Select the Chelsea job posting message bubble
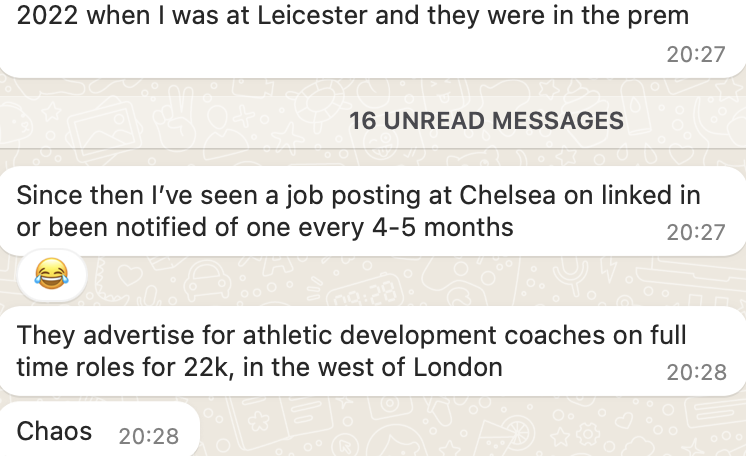 point(373,211)
